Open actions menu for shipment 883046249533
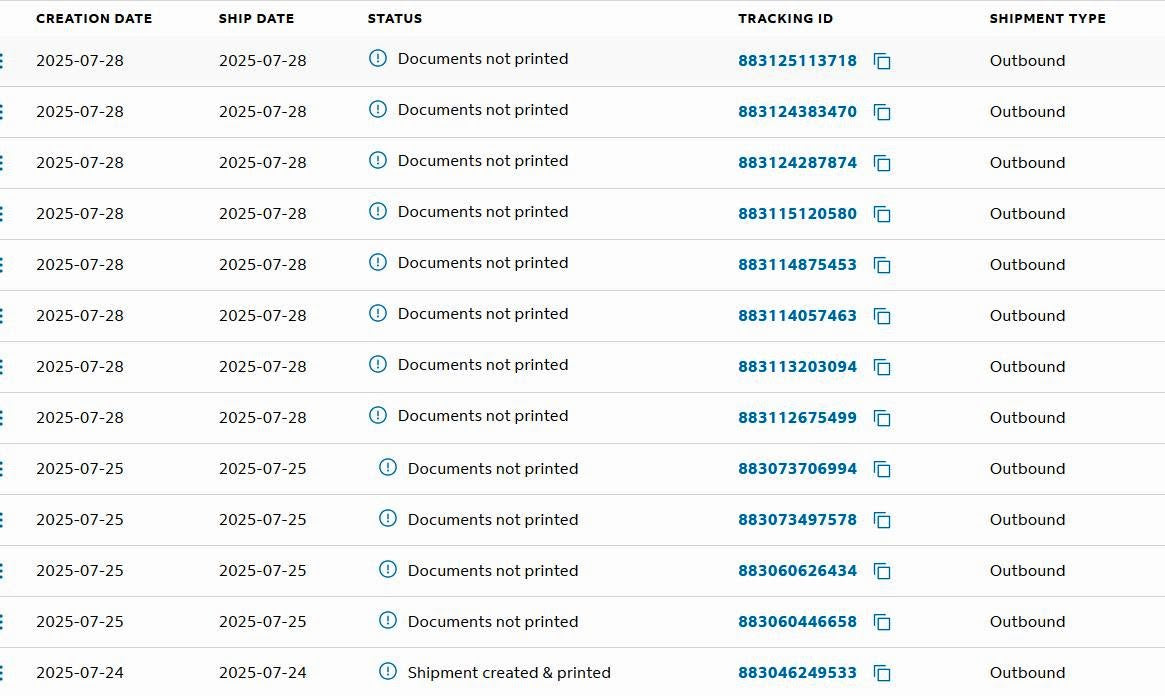This screenshot has width=1165, height=696. pyautogui.click(x=2, y=673)
